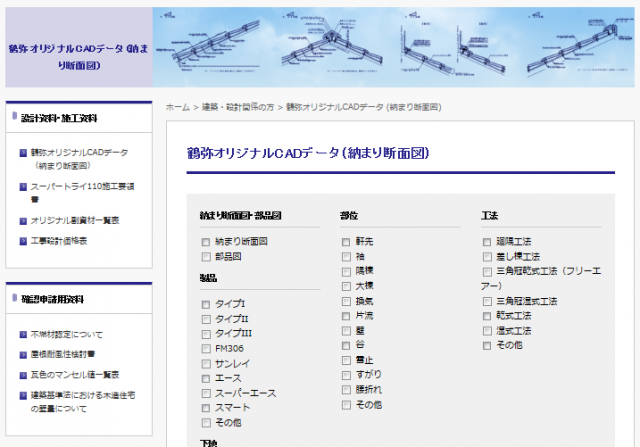
Task: Open 不燃材認定について link
Action: (67, 335)
